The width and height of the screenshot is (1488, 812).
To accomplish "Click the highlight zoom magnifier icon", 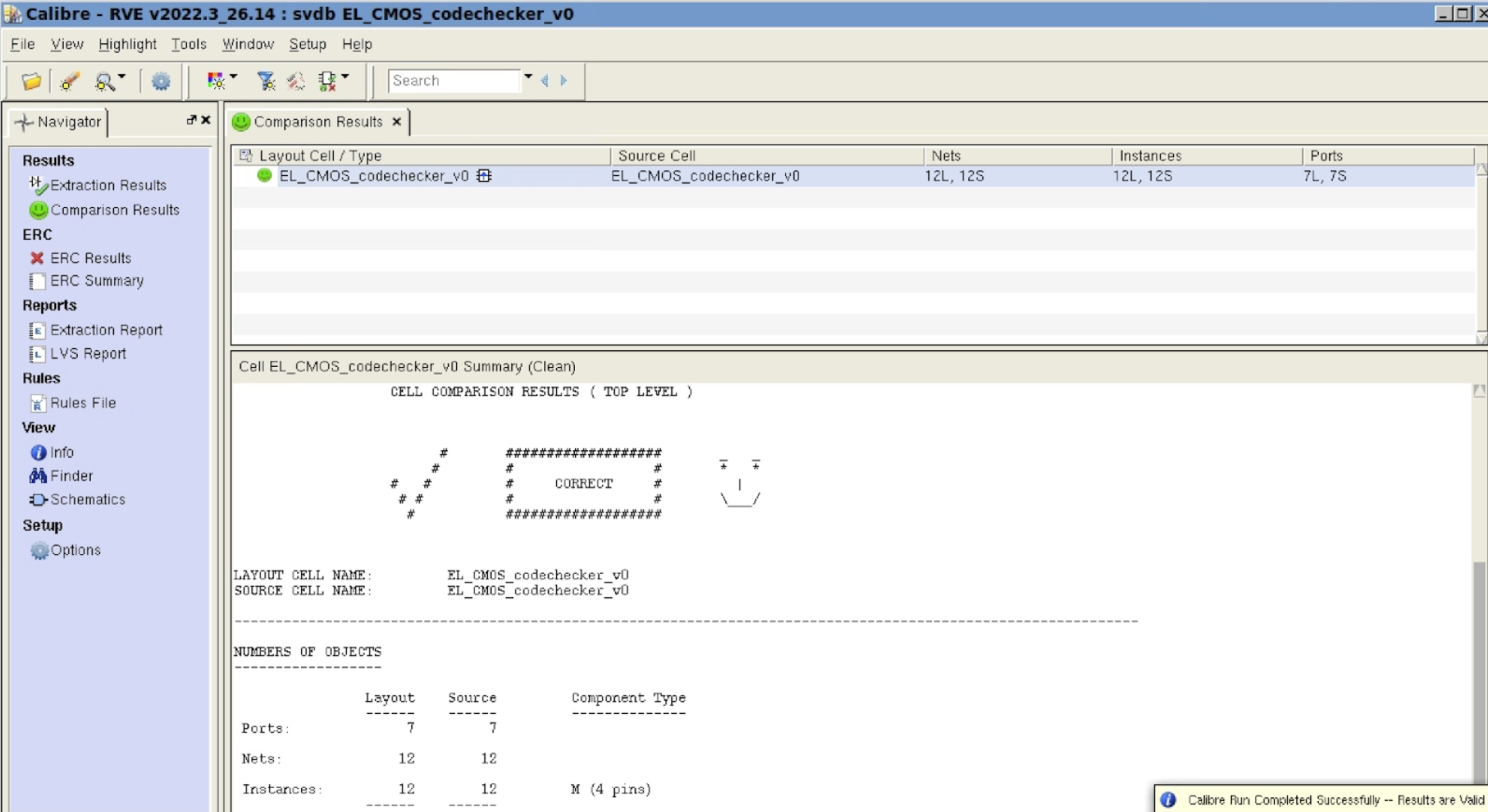I will [x=105, y=81].
